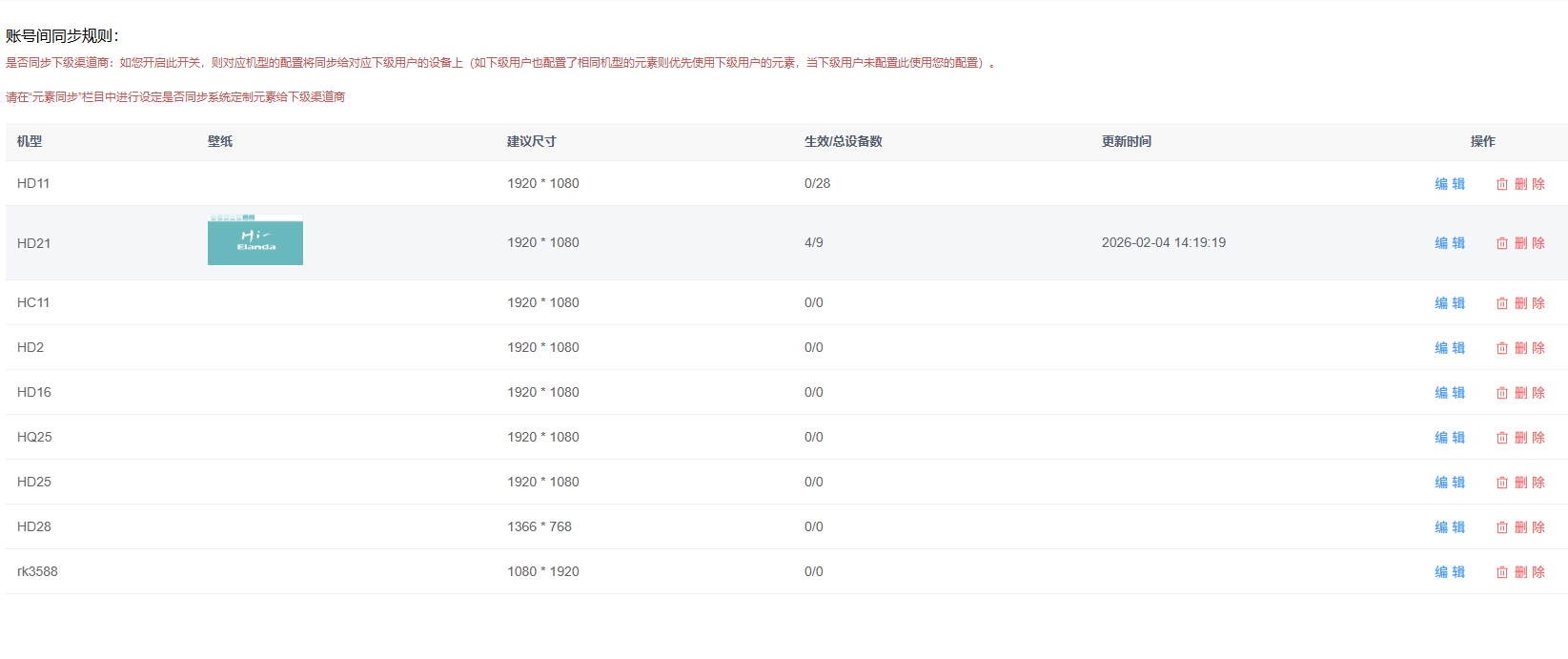Click the 建议尺寸 column header
The width and height of the screenshot is (1568, 659).
click(532, 141)
